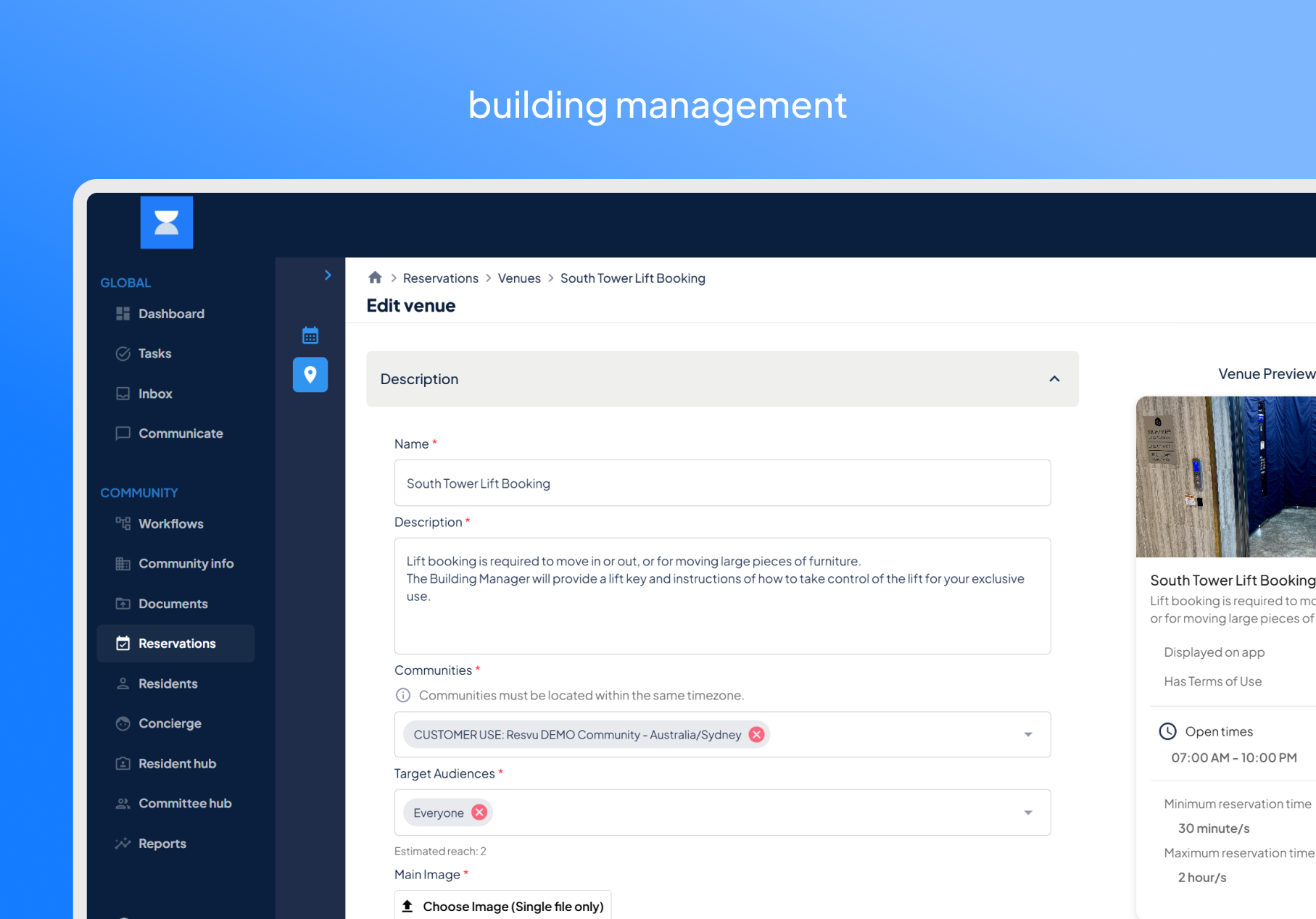Click the venue Name input field
The image size is (1316, 919).
tap(721, 483)
